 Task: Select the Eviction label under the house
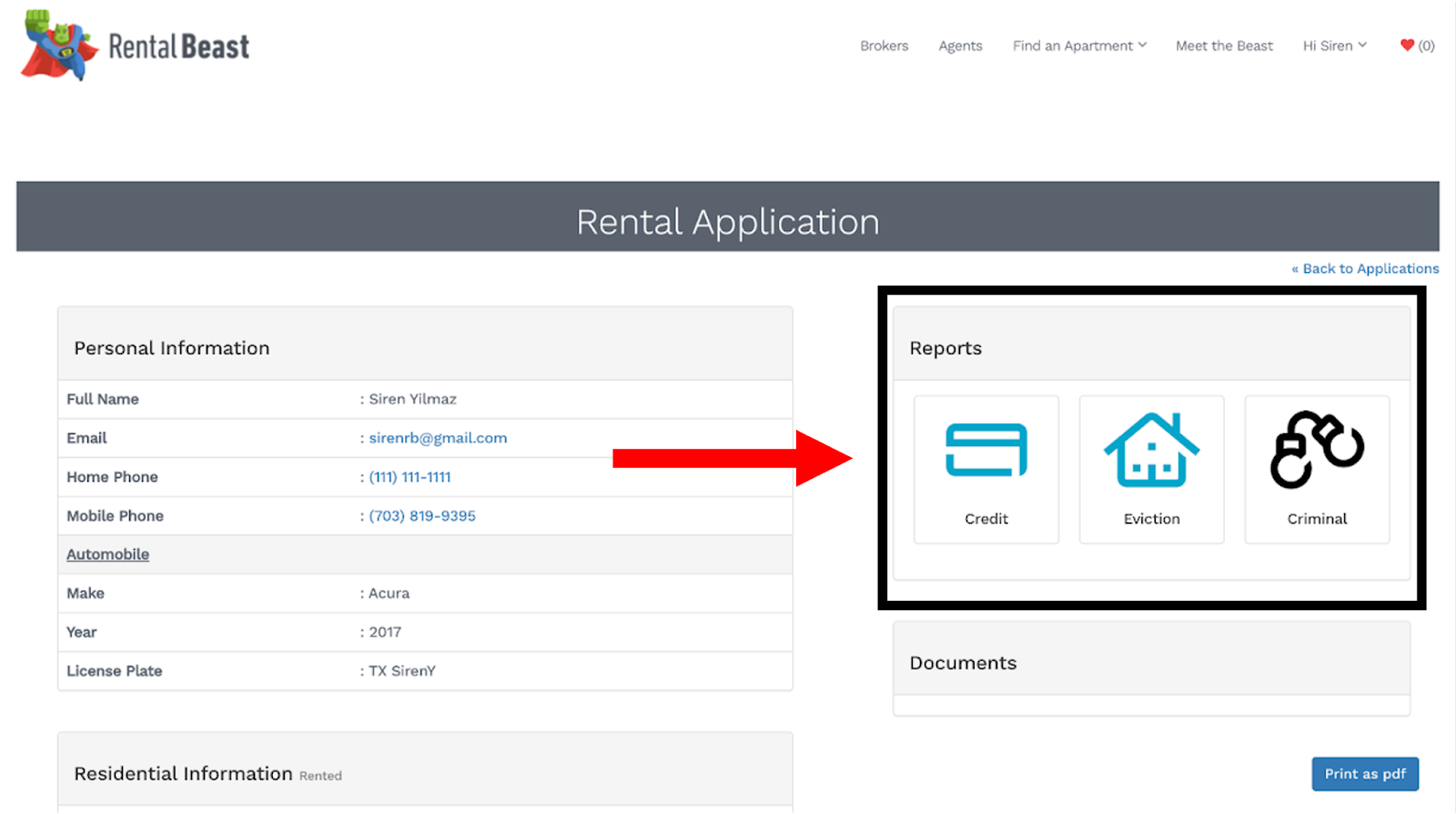pos(1151,519)
